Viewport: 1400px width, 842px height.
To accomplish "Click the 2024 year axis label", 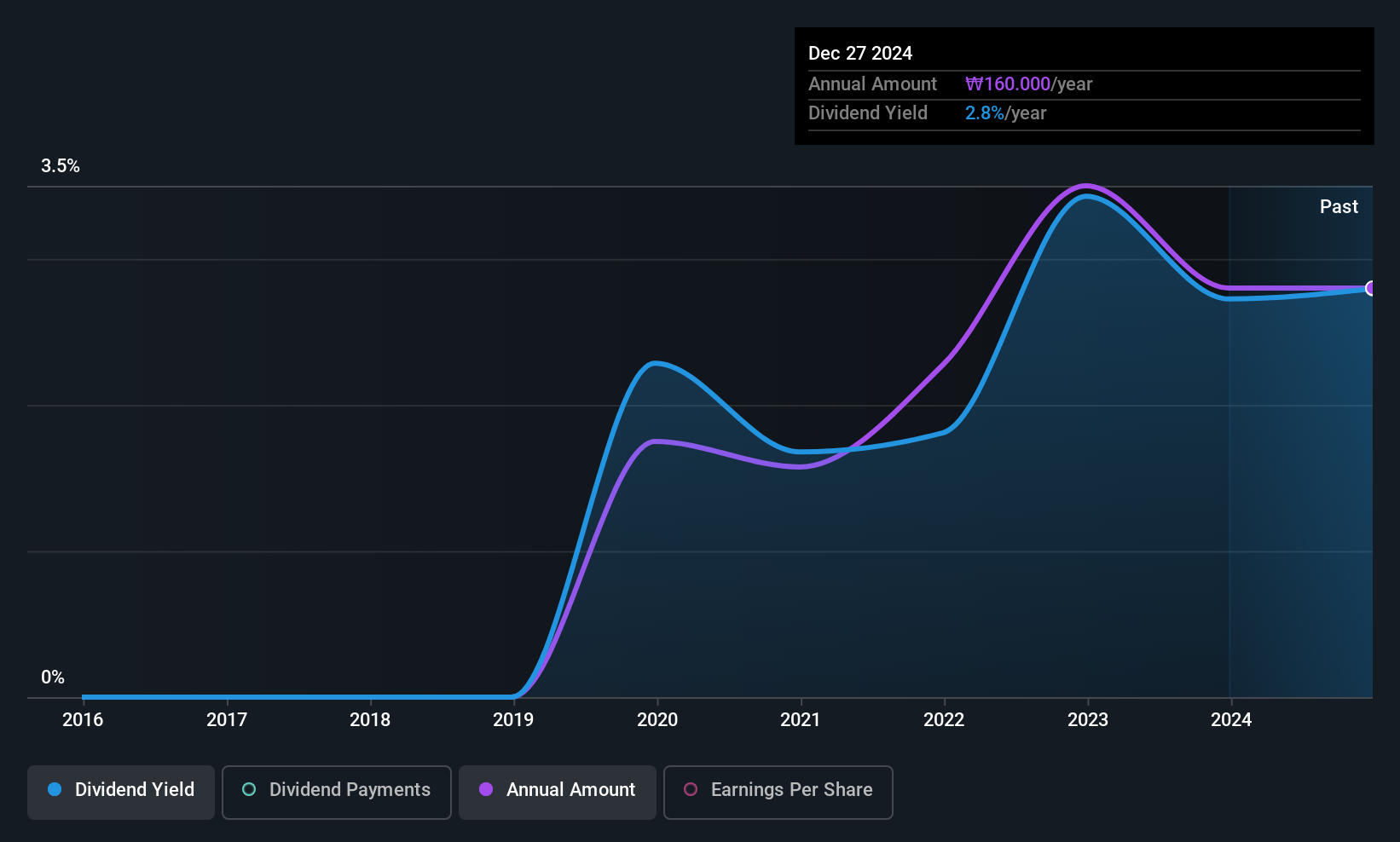I will 1231,719.
